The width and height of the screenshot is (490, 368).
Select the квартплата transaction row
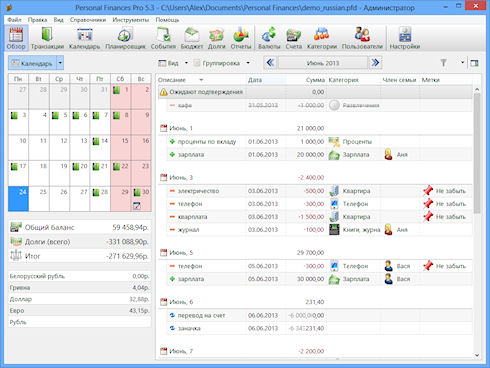point(319,217)
